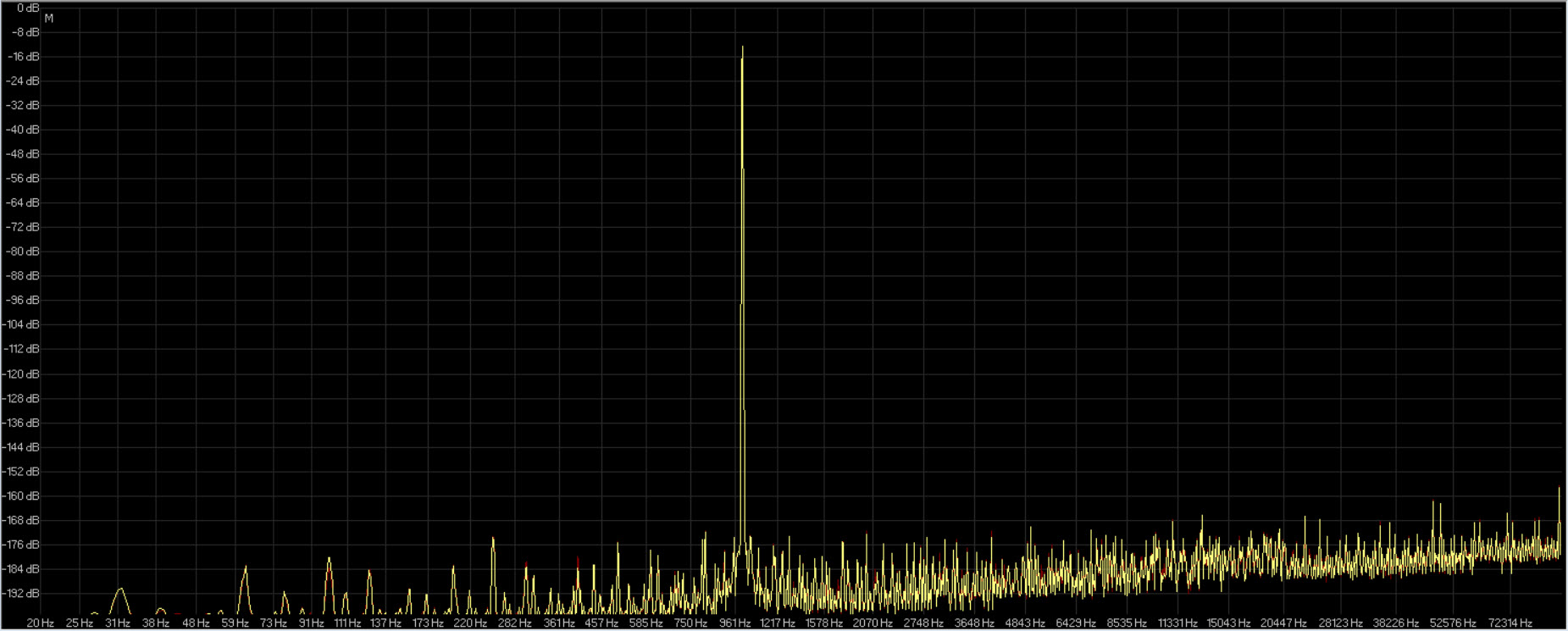Click the 137 Hz frequency label
Viewport: 1568px width, 631px height.
(385, 623)
